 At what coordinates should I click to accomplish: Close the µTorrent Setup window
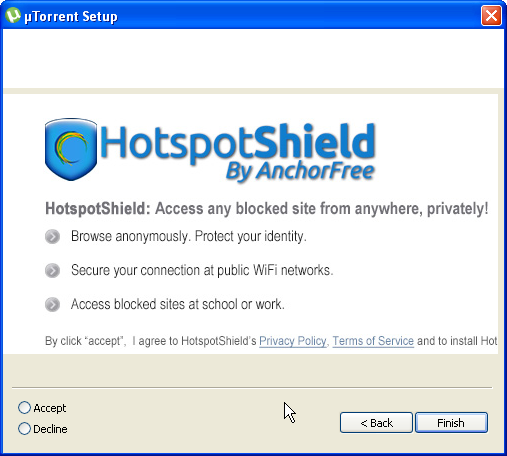tap(491, 16)
